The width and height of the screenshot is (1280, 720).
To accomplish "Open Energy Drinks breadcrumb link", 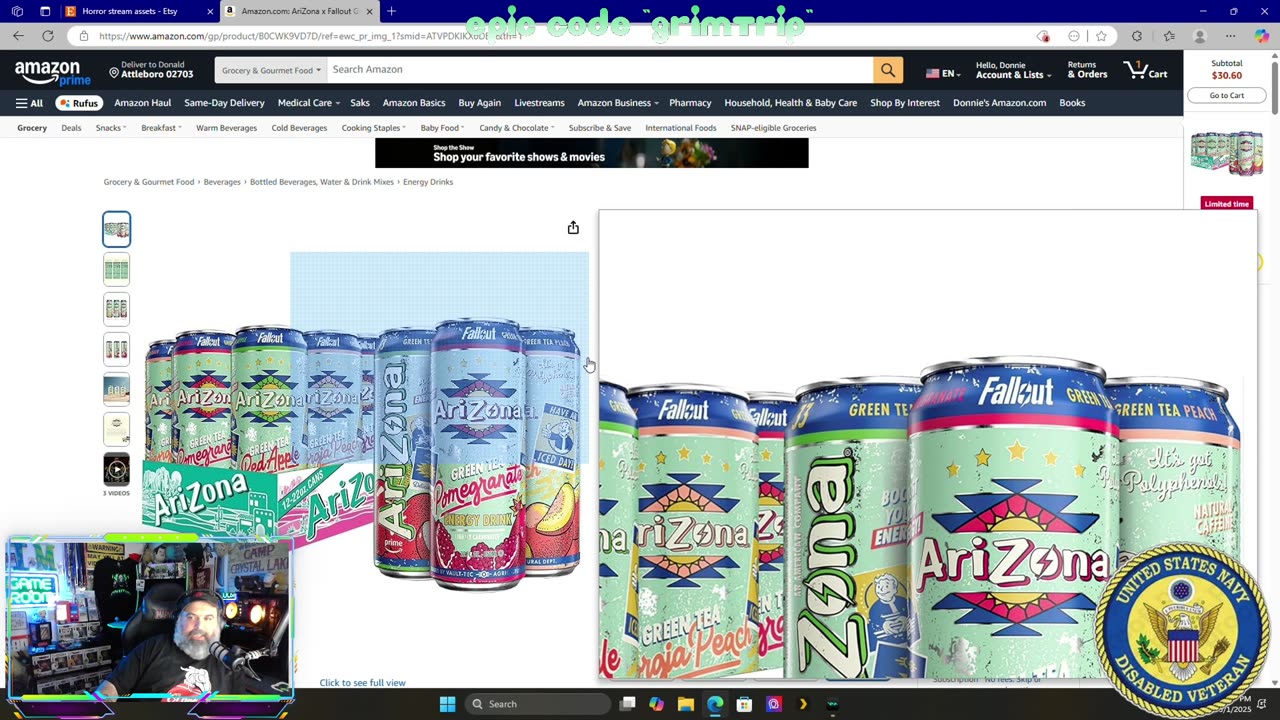I will click(428, 182).
